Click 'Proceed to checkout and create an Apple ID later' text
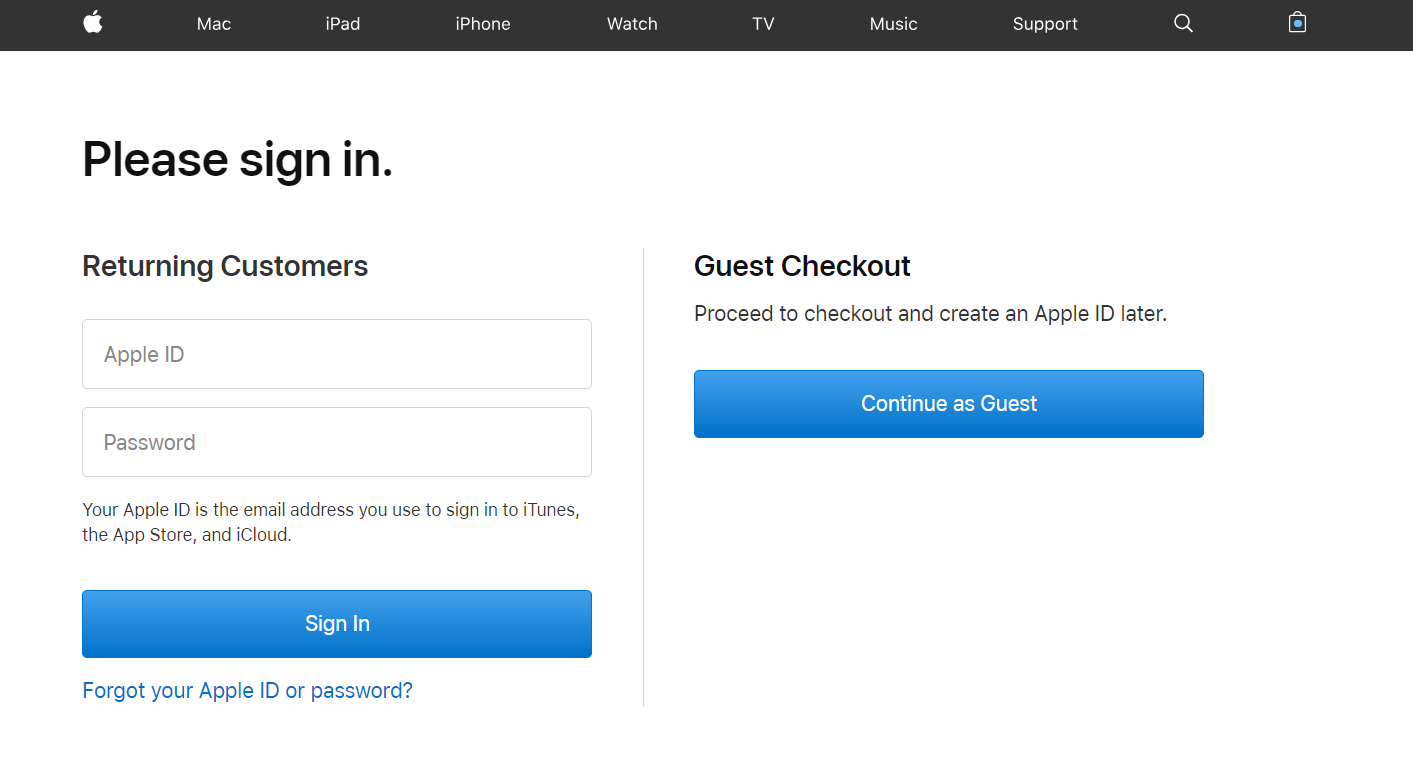This screenshot has height=771, width=1413. 931,314
